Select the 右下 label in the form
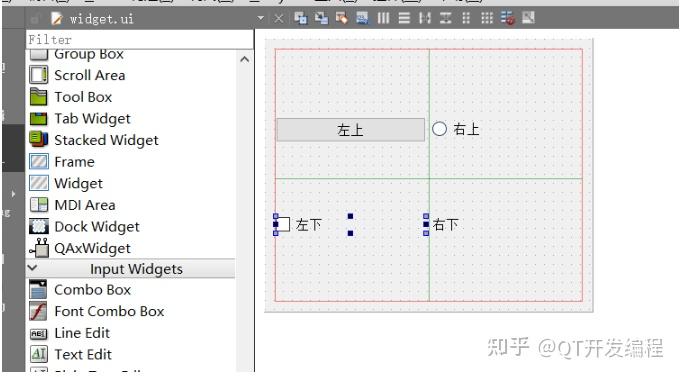This screenshot has height=377, width=680. coord(445,225)
